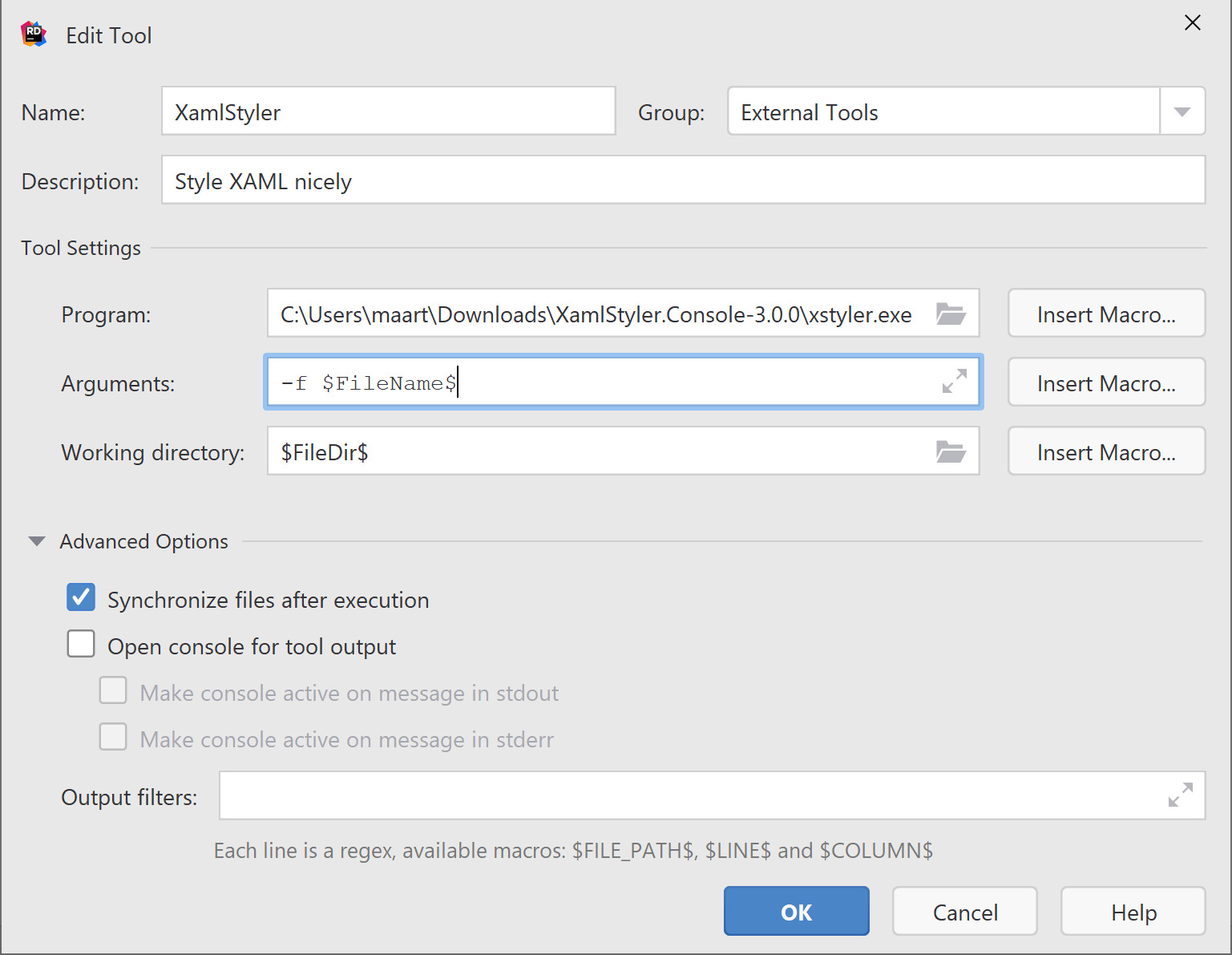Click the Rider logo icon in title bar
The width and height of the screenshot is (1232, 955).
click(34, 34)
